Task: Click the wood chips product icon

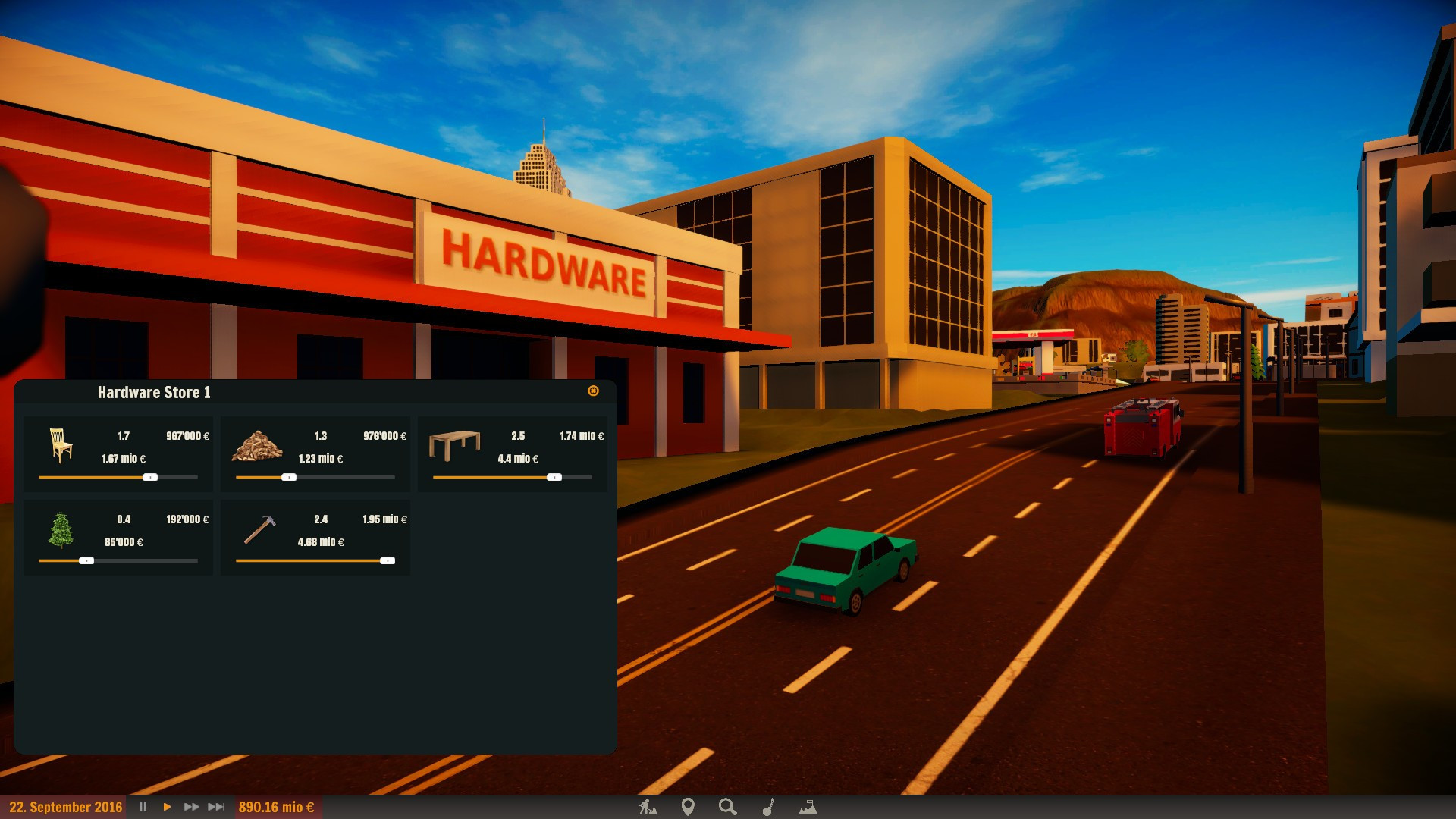Action: [257, 446]
